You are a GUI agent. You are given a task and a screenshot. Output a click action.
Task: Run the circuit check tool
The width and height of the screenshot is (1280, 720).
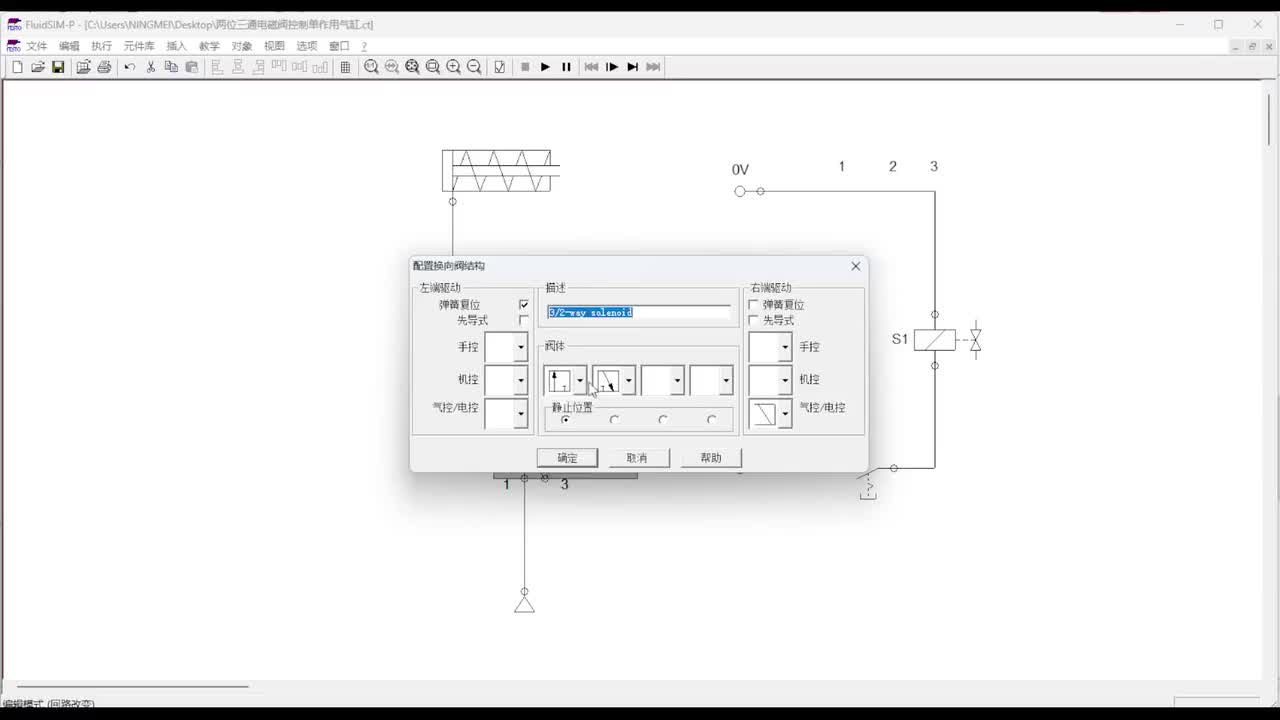point(499,67)
